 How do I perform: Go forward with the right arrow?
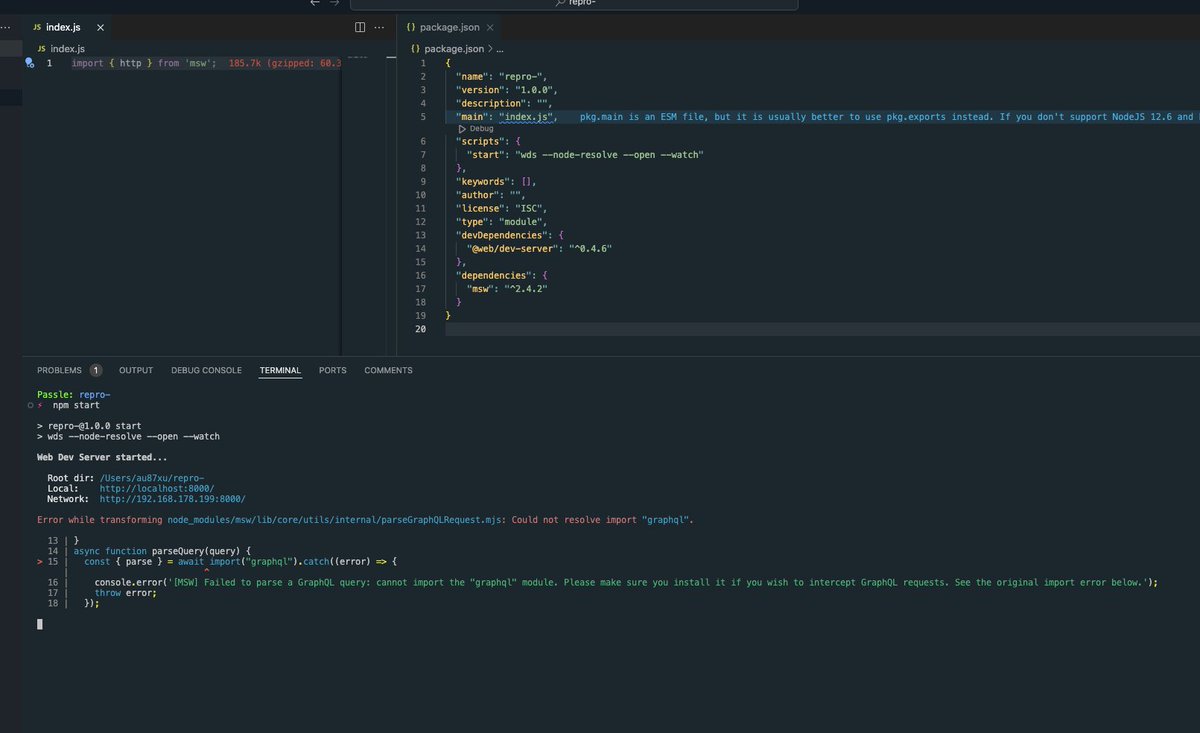335,4
